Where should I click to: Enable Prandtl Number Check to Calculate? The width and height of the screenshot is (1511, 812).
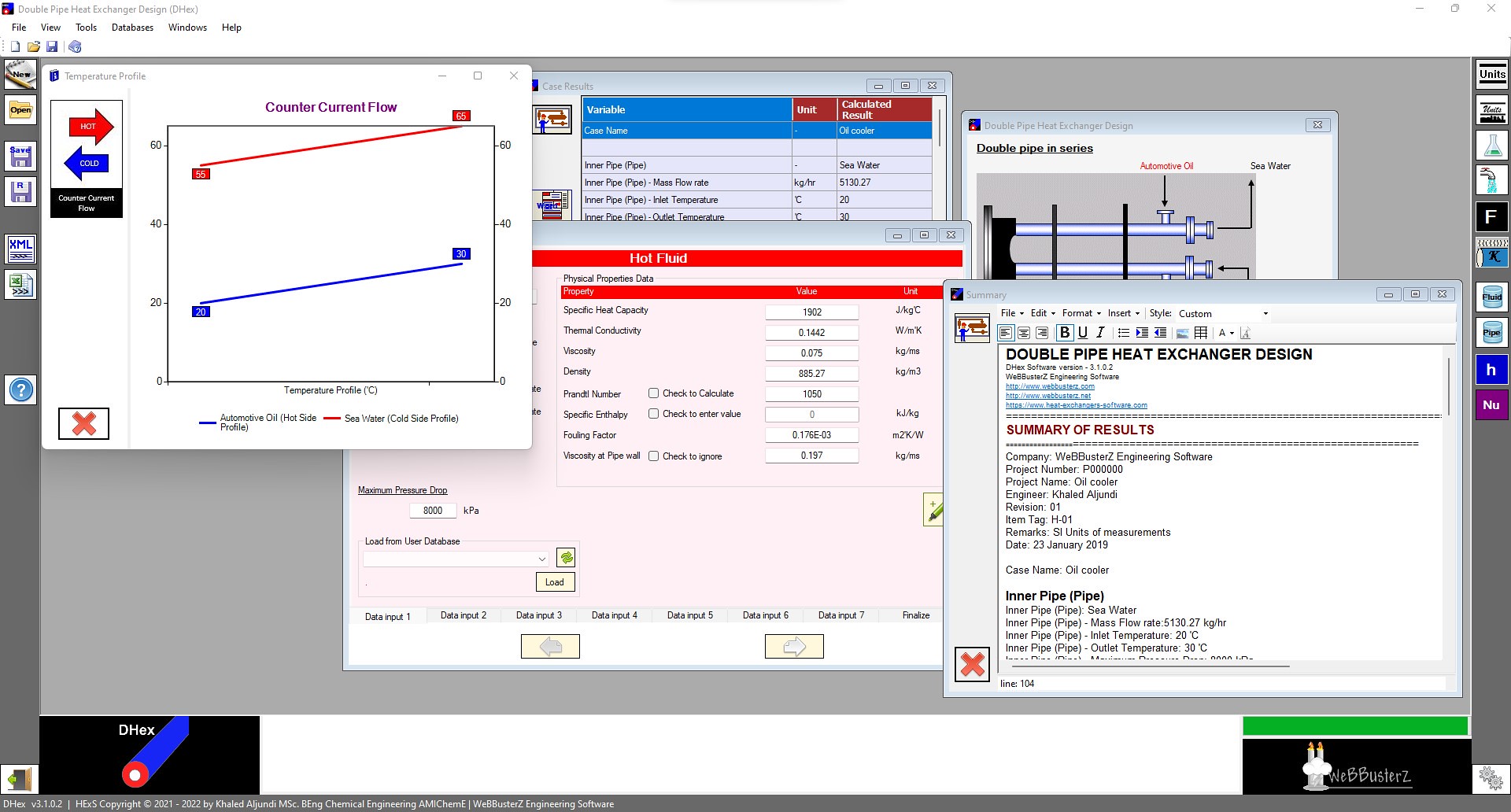tap(653, 393)
